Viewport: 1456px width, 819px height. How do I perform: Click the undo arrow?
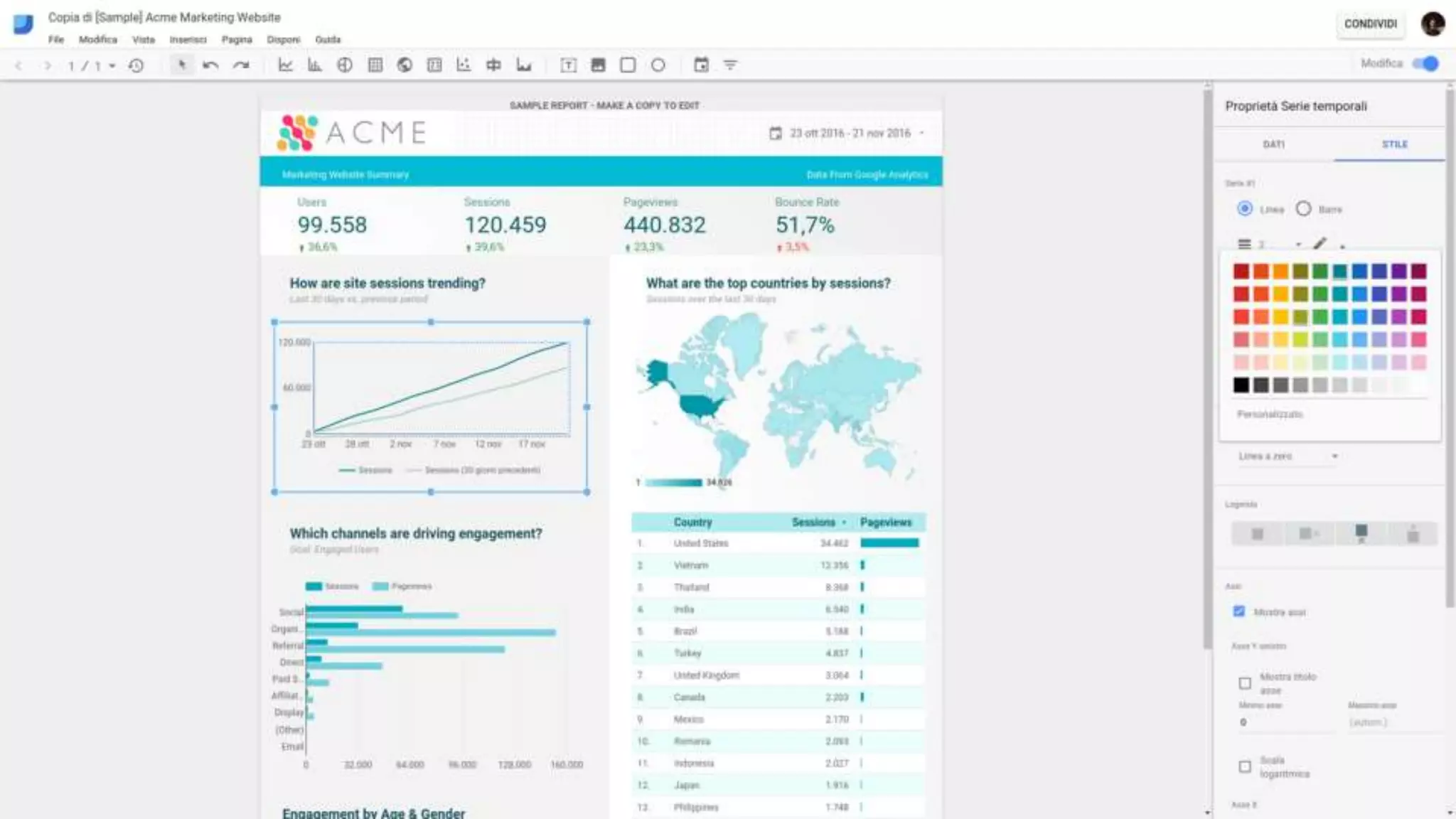click(210, 65)
